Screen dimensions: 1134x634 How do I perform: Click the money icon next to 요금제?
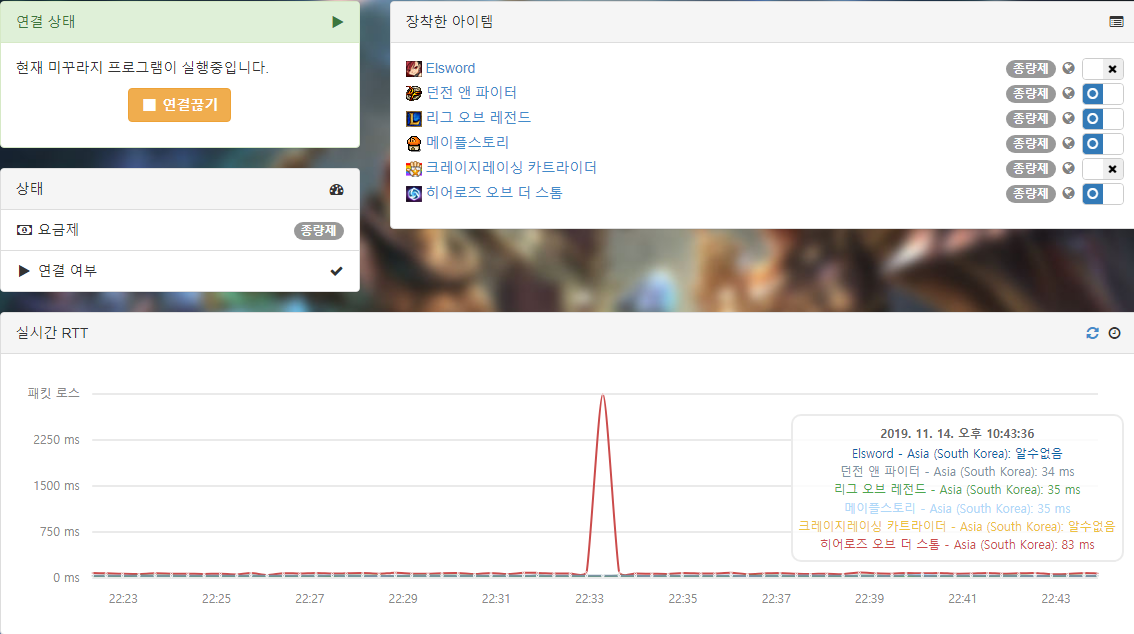coord(24,230)
